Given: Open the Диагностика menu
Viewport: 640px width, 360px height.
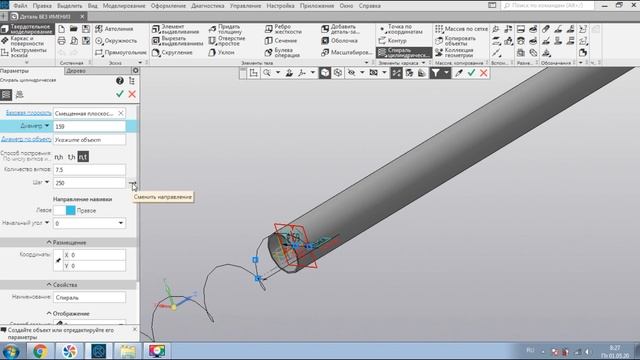Looking at the screenshot, I should click(x=207, y=6).
